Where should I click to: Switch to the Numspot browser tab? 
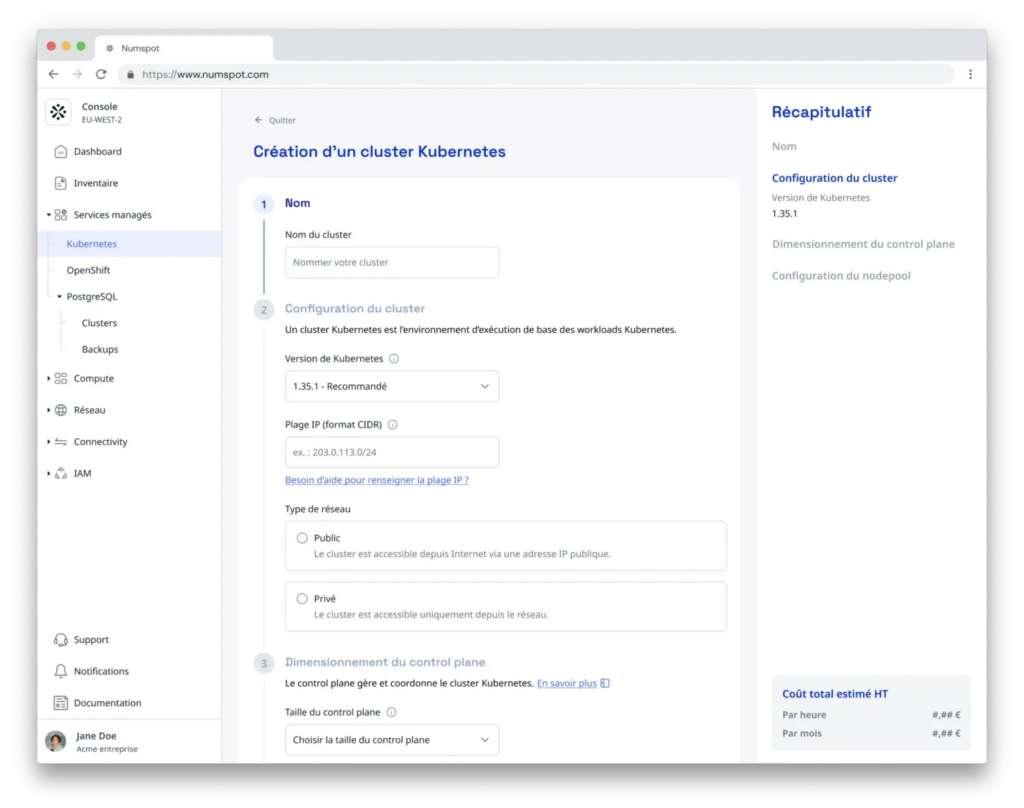pyautogui.click(x=184, y=48)
